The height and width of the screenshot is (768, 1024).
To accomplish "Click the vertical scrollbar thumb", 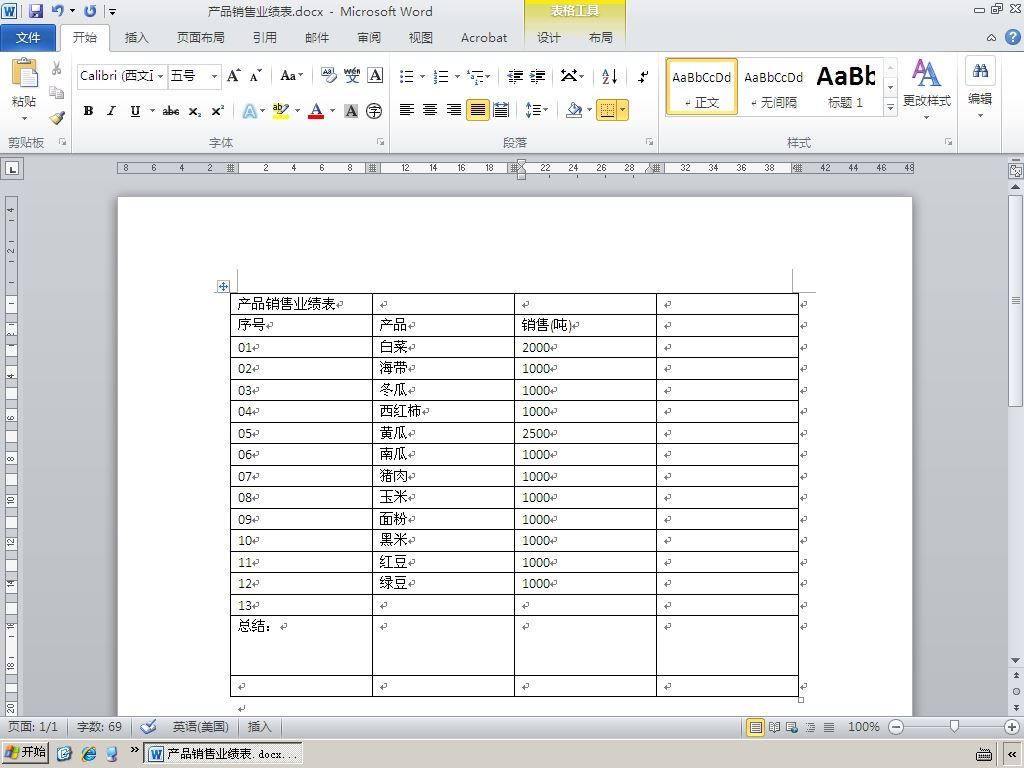I will (x=1016, y=300).
